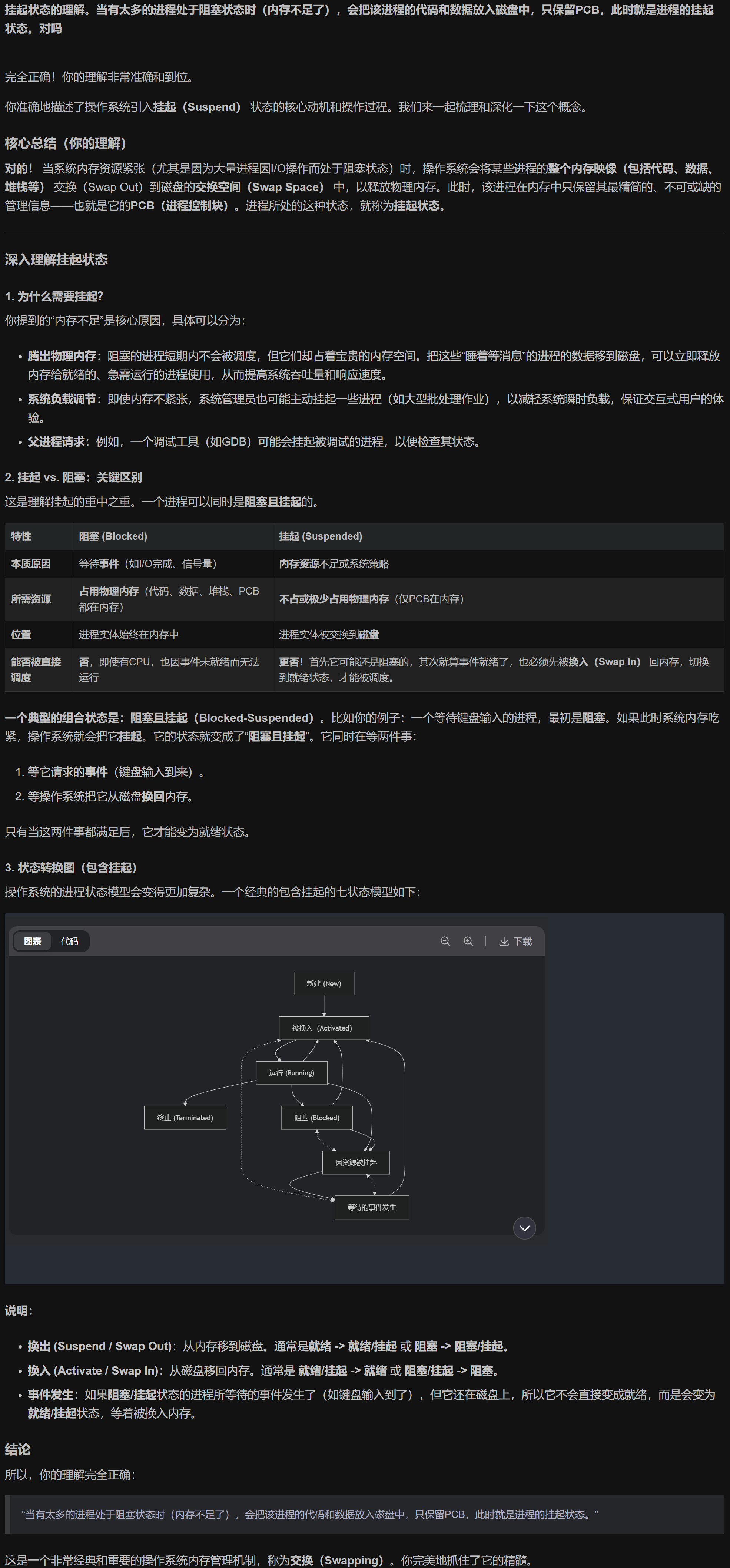Zoom out the state diagram
This screenshot has height=1568, width=730.
click(445, 942)
